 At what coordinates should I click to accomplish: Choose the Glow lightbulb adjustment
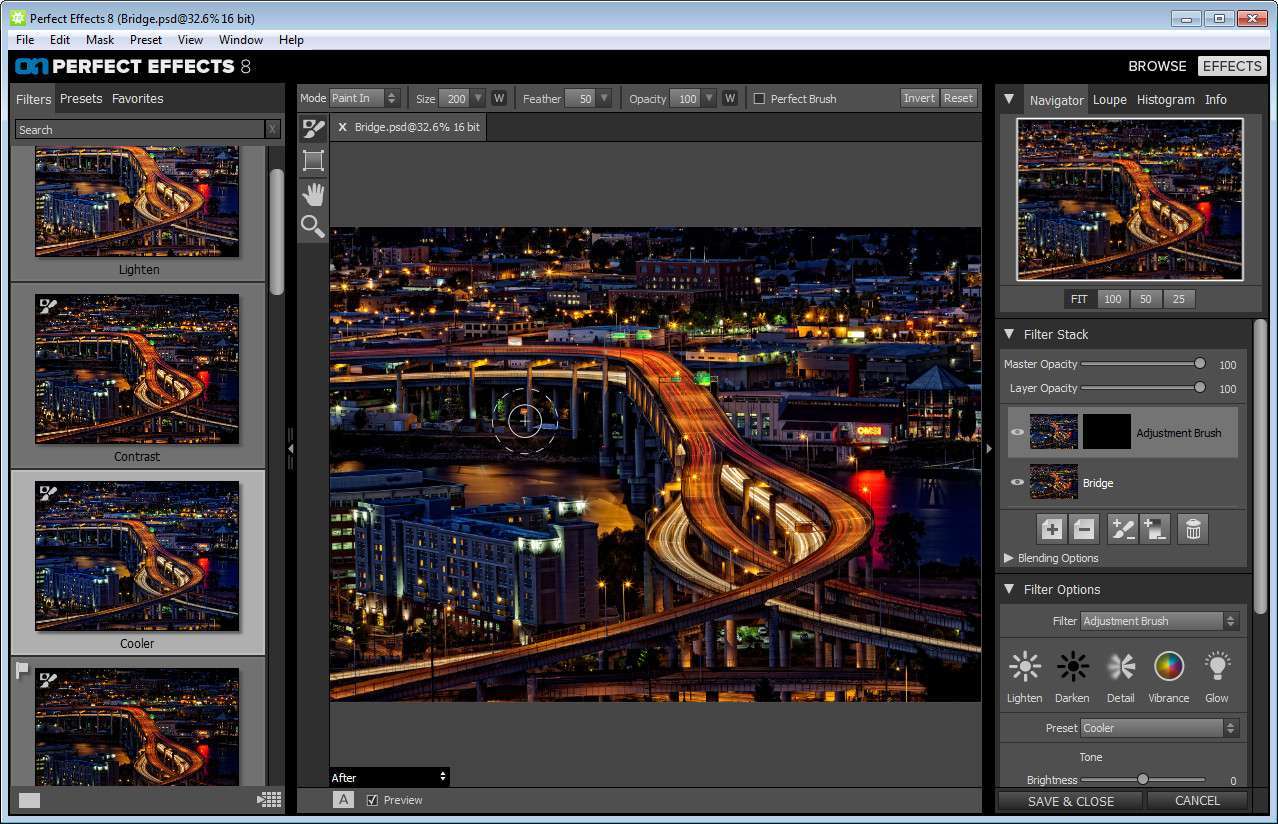(x=1216, y=666)
